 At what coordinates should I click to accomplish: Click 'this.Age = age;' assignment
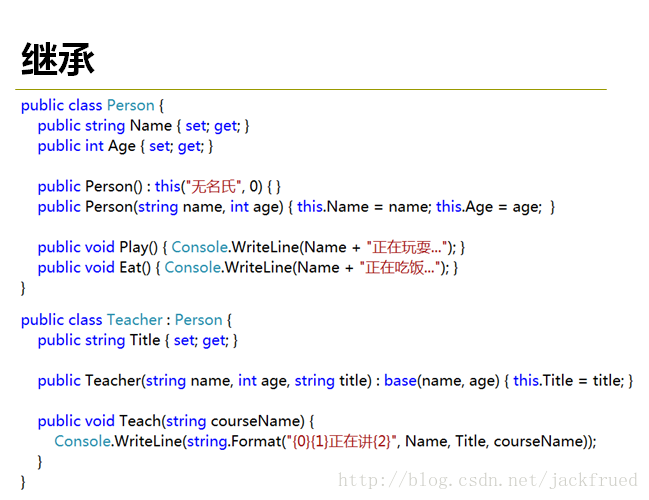[x=489, y=207]
